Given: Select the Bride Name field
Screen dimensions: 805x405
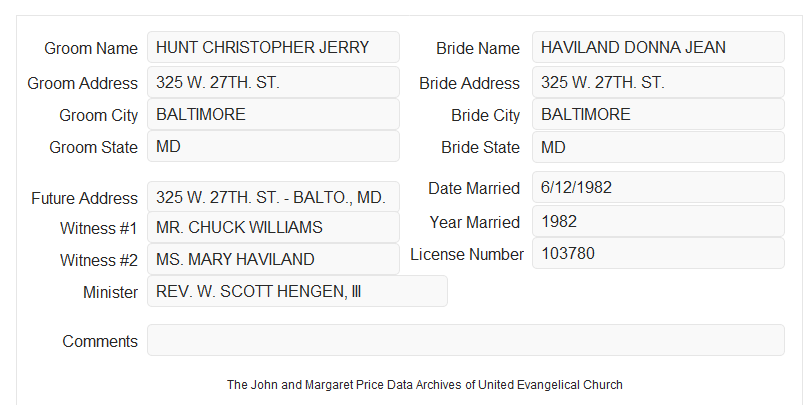Looking at the screenshot, I should [658, 47].
